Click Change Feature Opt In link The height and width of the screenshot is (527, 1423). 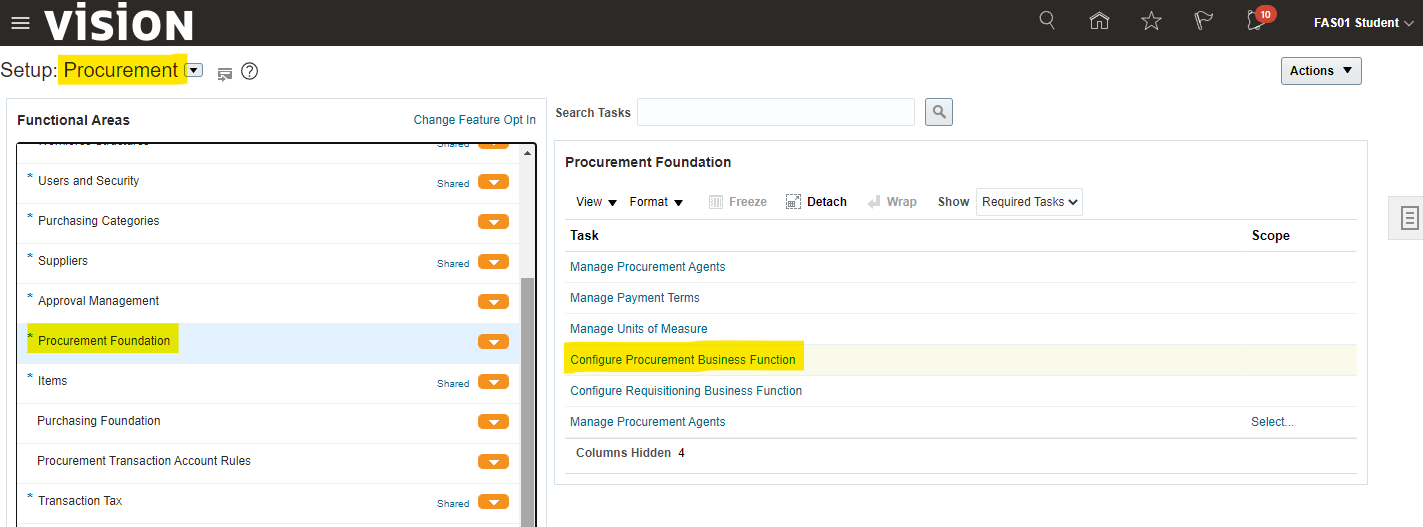point(474,120)
